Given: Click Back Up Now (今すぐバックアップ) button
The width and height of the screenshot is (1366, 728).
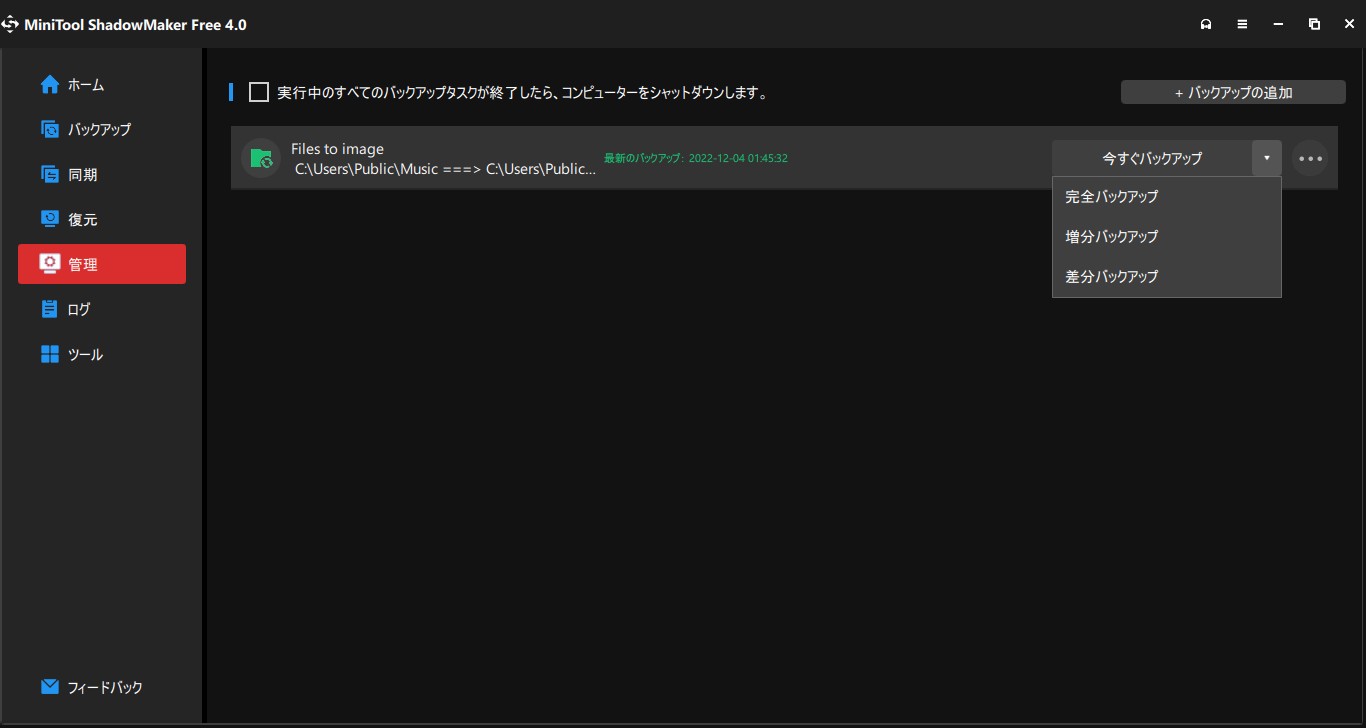Looking at the screenshot, I should pos(1151,158).
